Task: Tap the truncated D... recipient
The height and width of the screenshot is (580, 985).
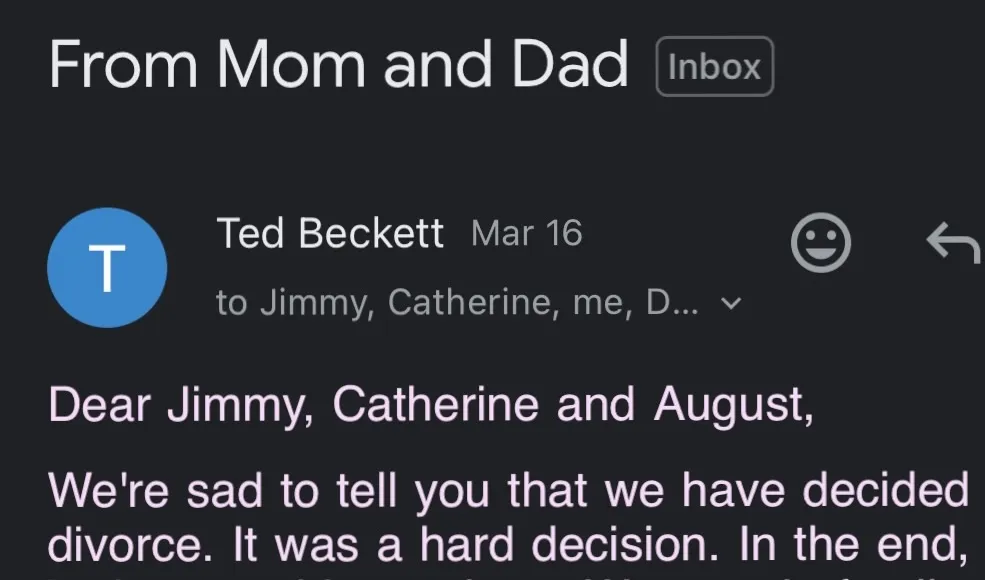Action: click(x=669, y=302)
